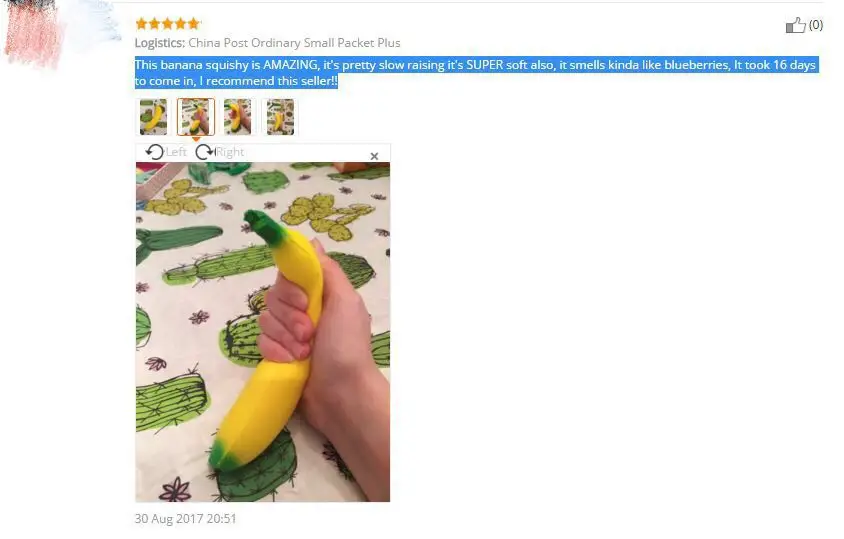844x539 pixels.
Task: Click the helpful vote count (0)
Action: tap(815, 25)
